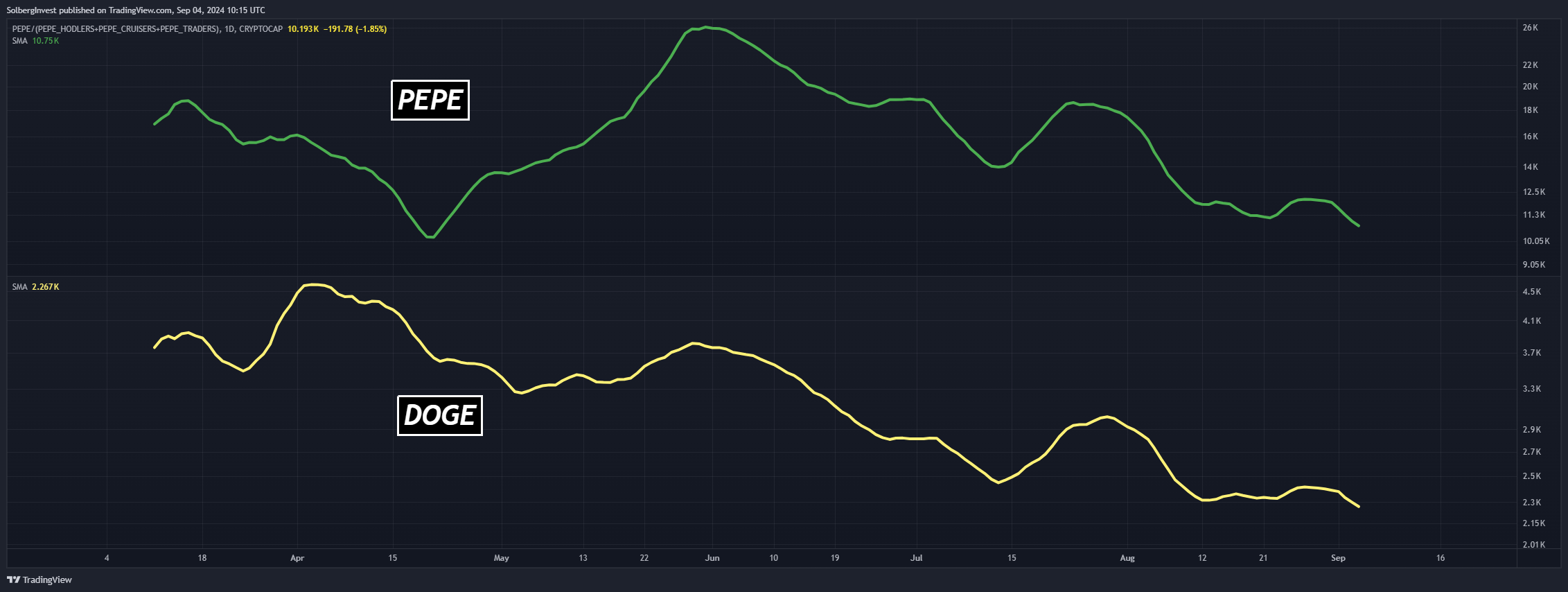Click the 2.5K price axis label
Viewport: 1568px width, 592px height.
pos(1532,476)
